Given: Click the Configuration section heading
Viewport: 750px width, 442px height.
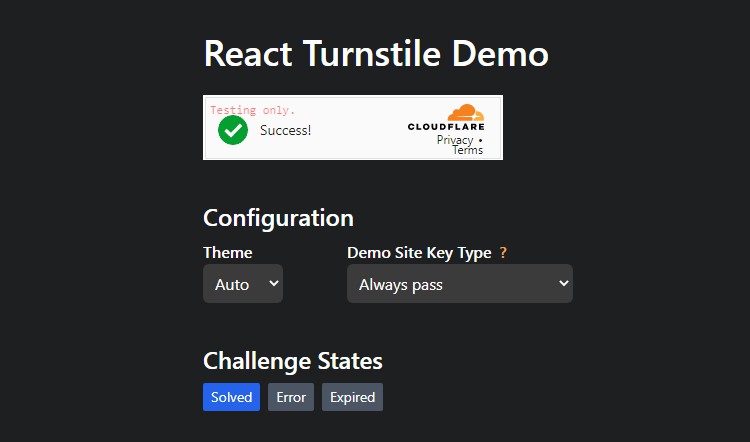Looking at the screenshot, I should point(278,218).
